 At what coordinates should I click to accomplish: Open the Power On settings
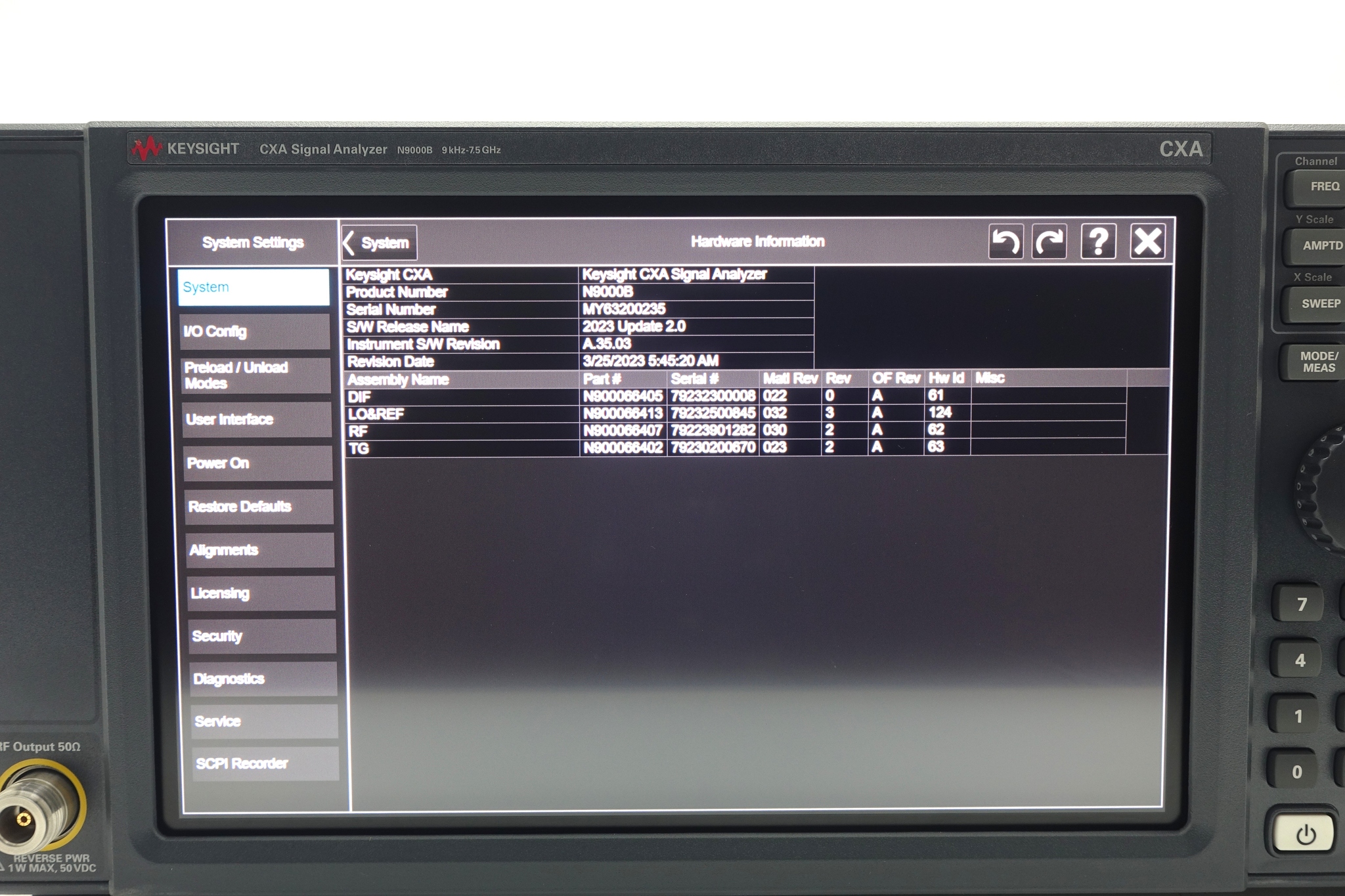click(x=258, y=463)
